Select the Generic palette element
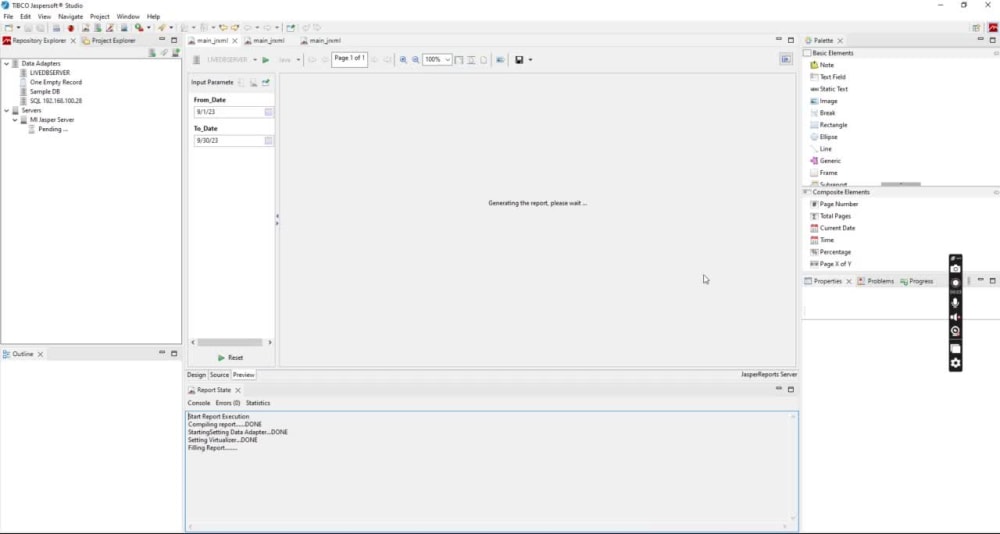 point(825,161)
